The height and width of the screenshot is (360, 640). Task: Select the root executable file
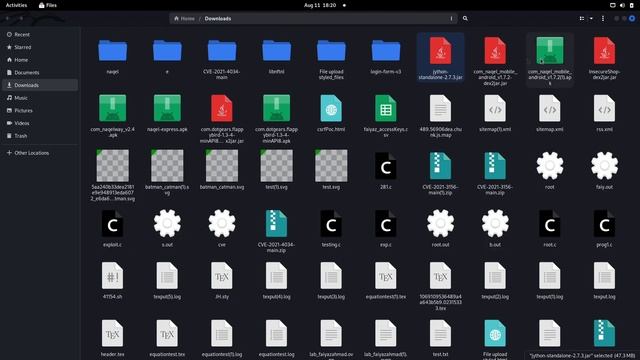(x=550, y=171)
